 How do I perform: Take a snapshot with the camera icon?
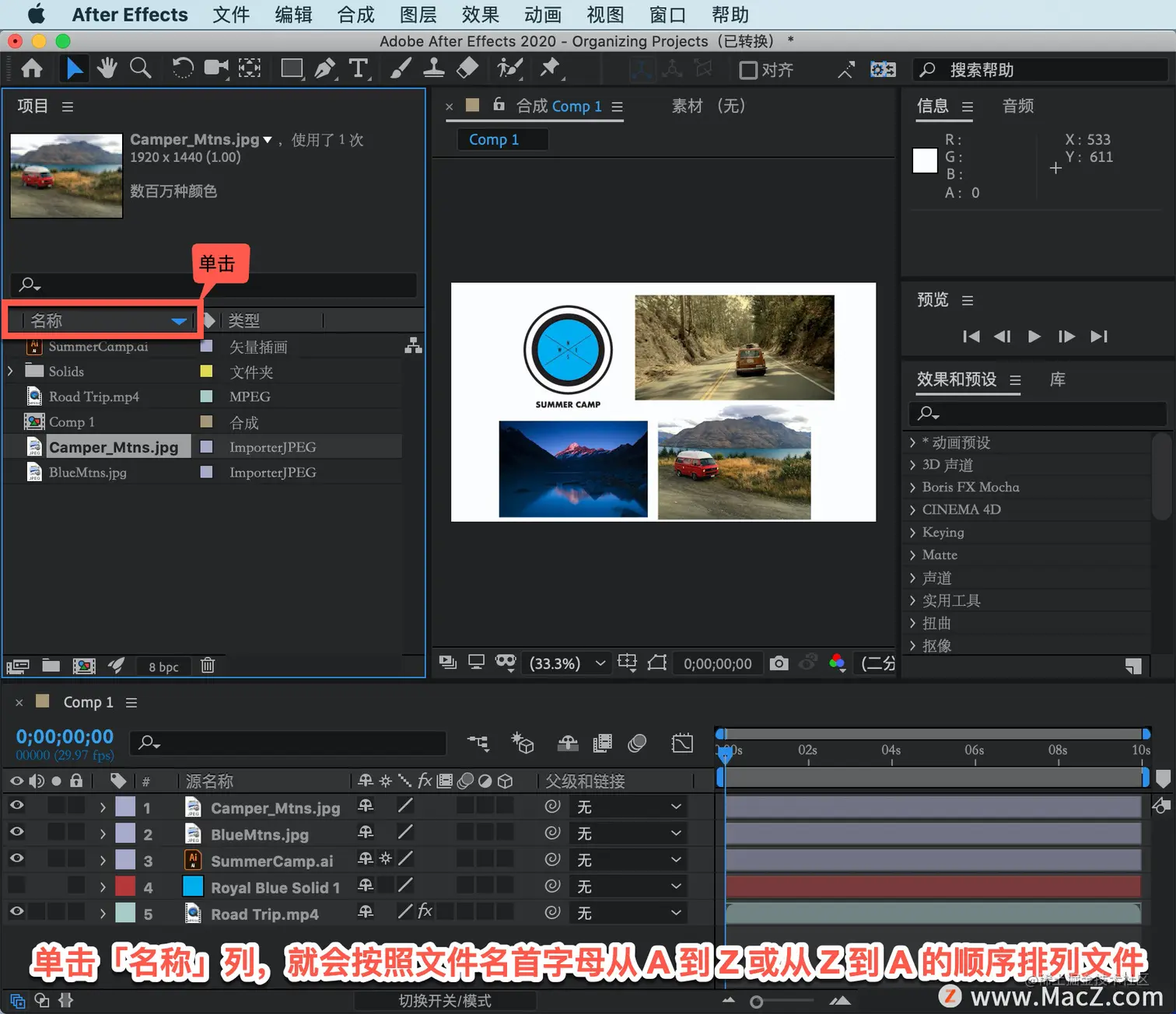click(779, 663)
